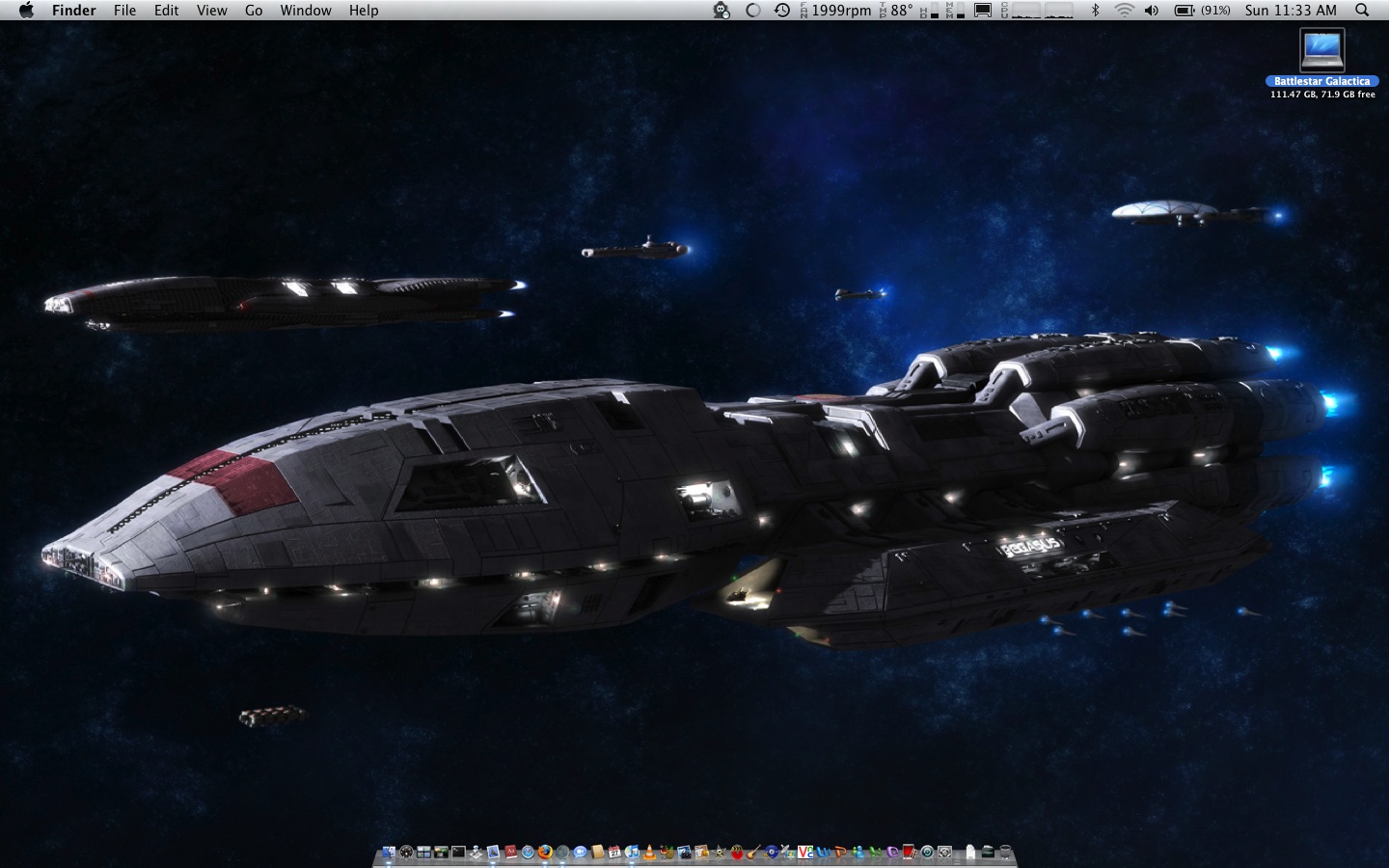
Task: Open the displays menu bar icon
Action: (983, 11)
